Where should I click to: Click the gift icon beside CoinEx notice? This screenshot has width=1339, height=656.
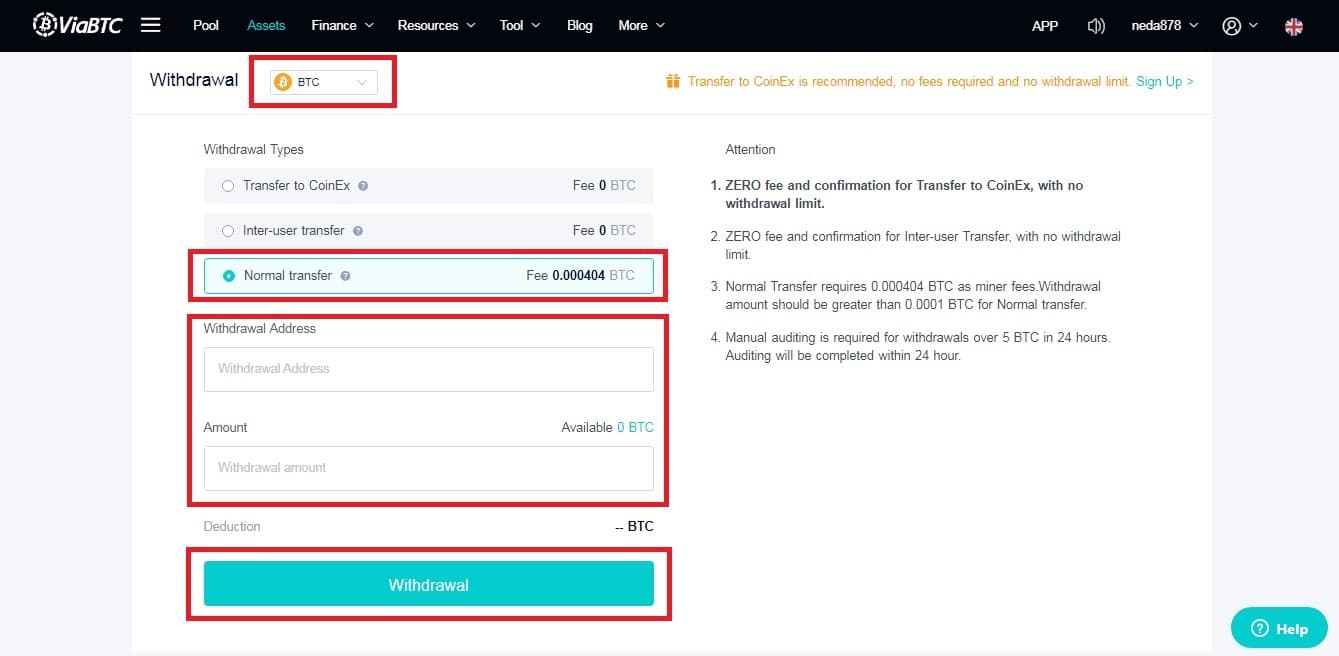(673, 81)
